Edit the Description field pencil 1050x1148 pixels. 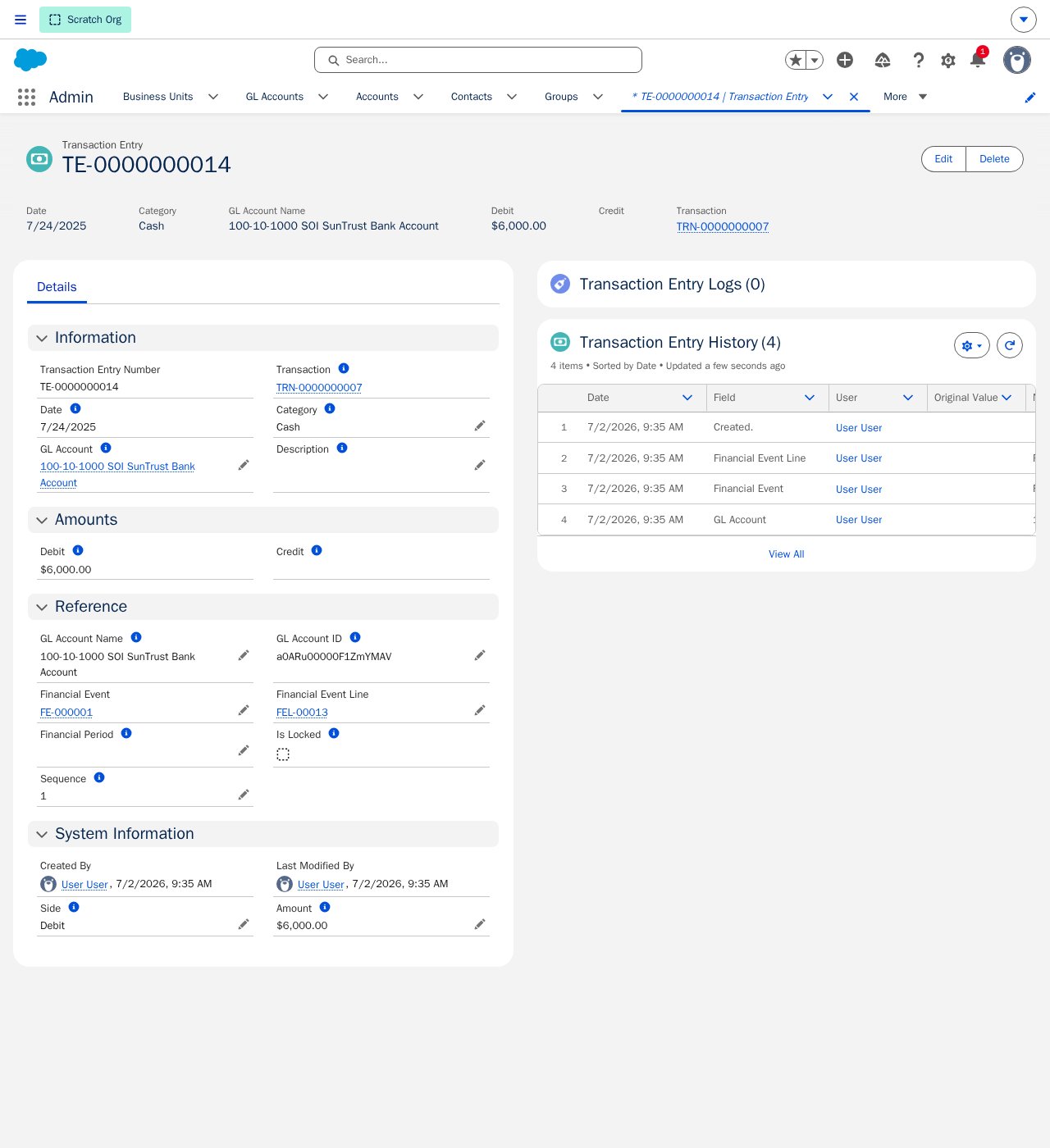click(x=480, y=465)
